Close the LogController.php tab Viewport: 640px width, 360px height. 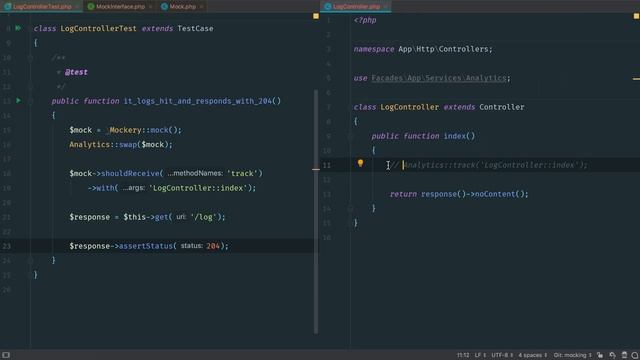pyautogui.click(x=385, y=7)
